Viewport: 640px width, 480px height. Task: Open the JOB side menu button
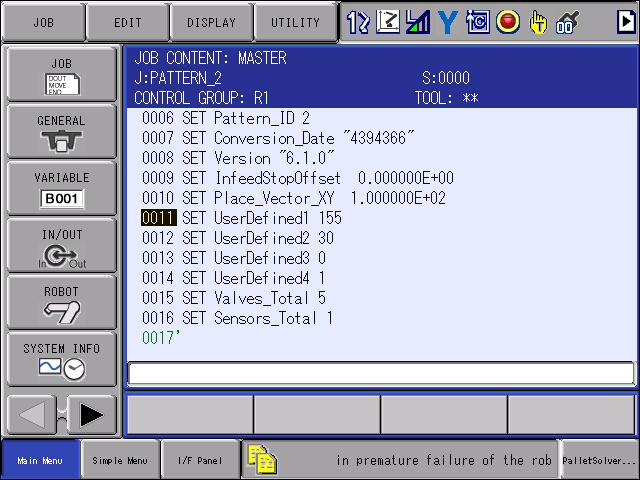point(62,74)
